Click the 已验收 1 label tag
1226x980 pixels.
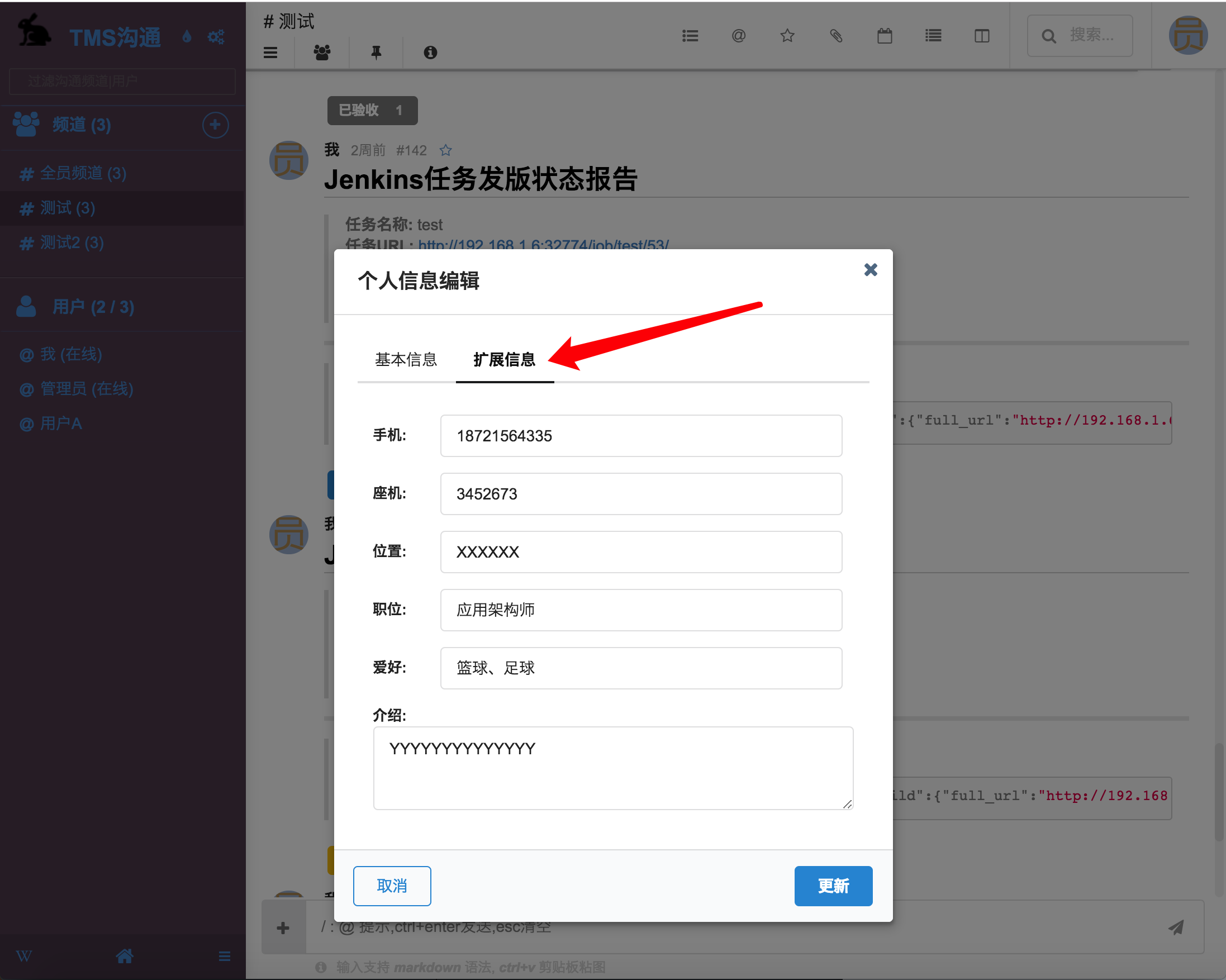373,110
